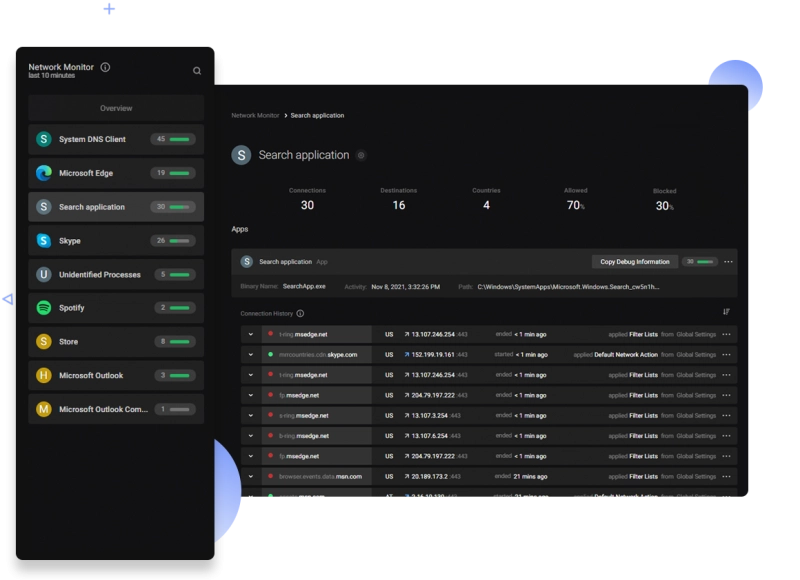
Task: Go back via the Network Monitor breadcrumb
Action: click(x=255, y=115)
